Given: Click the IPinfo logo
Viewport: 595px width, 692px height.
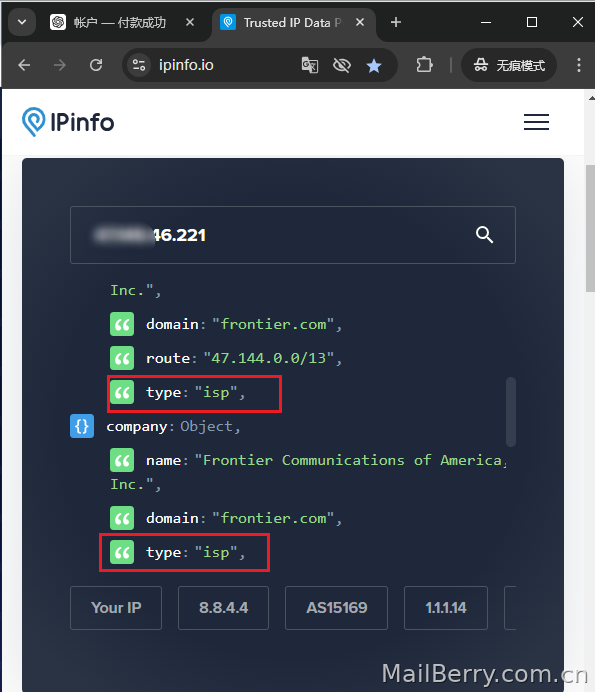Looking at the screenshot, I should [x=68, y=122].
